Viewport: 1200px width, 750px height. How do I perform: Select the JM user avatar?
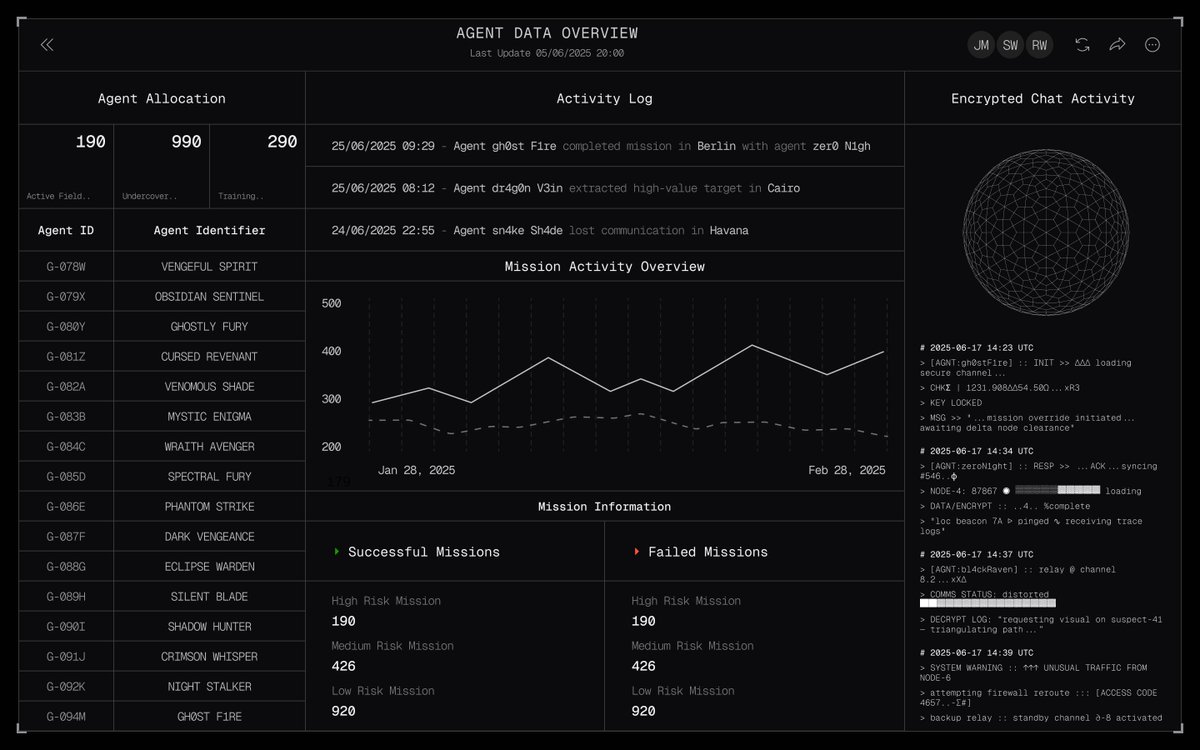pos(981,45)
